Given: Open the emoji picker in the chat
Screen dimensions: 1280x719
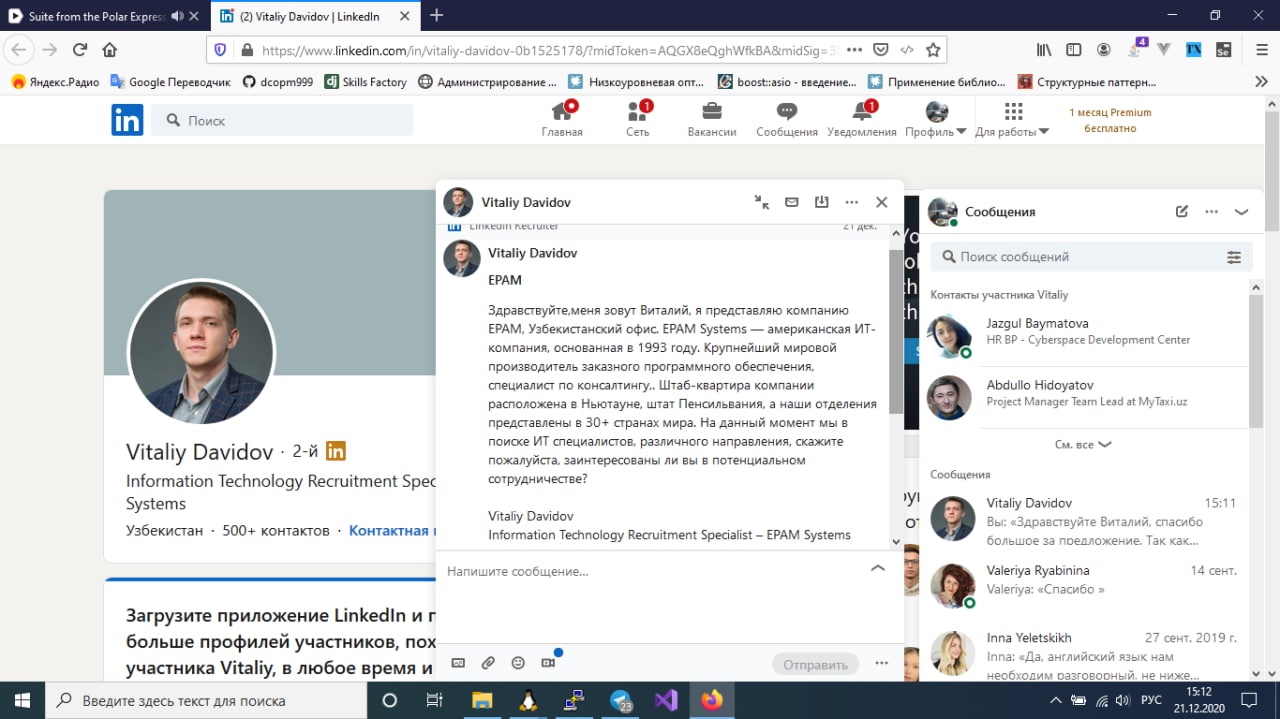Looking at the screenshot, I should click(518, 663).
